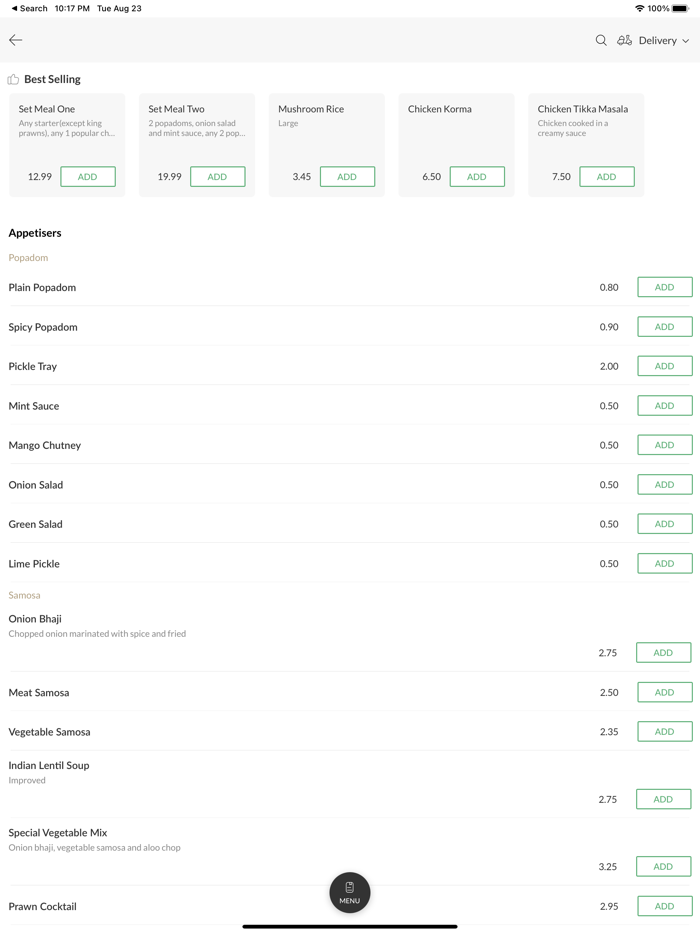This screenshot has height=934, width=700.
Task: Select the Samosa category heading
Action: pos(24,595)
